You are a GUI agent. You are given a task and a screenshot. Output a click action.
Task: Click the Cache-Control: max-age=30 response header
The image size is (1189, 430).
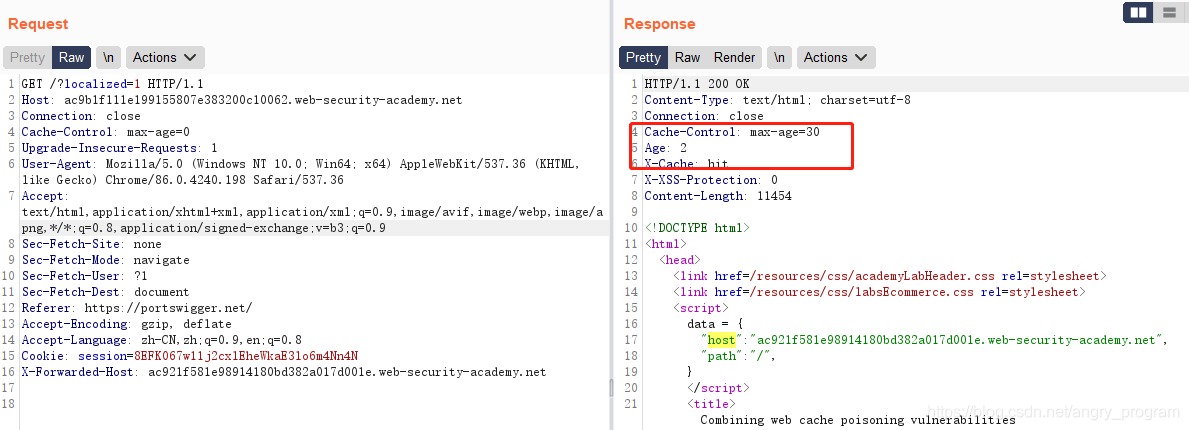732,132
